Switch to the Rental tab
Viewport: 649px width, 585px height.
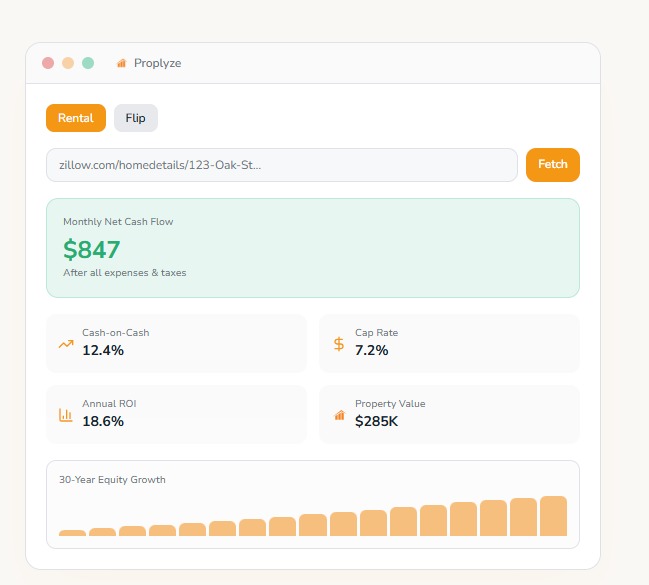pyautogui.click(x=75, y=118)
